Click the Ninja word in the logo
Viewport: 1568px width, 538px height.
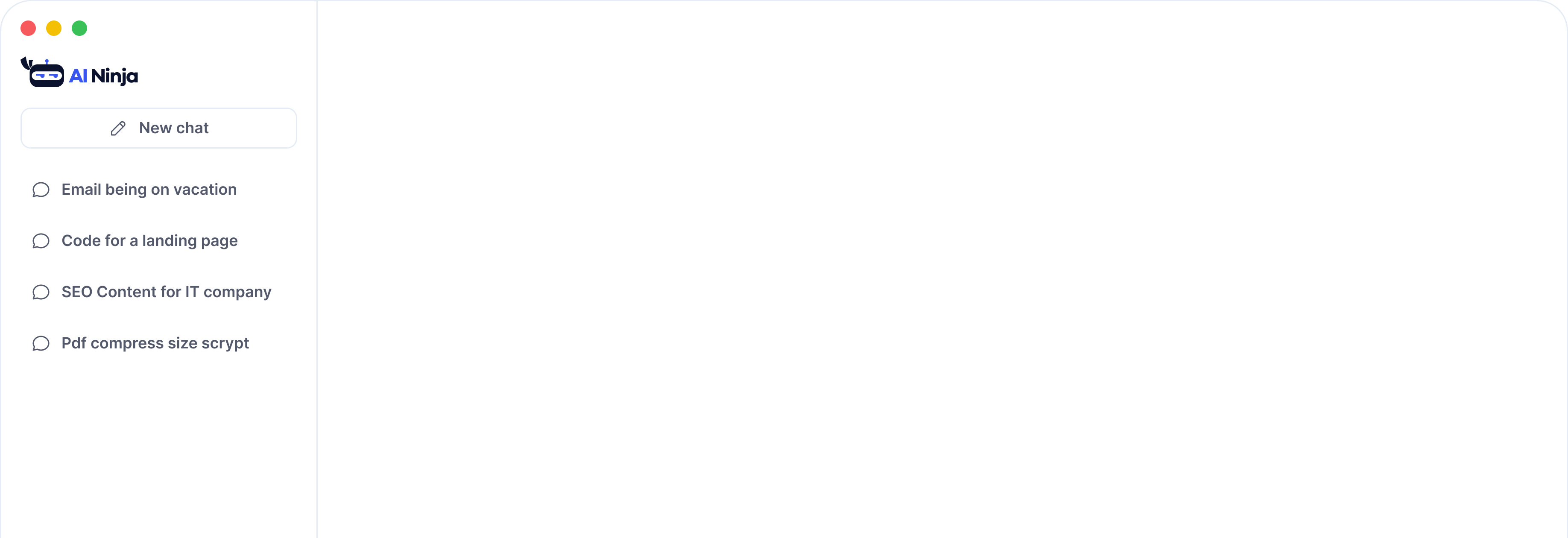pyautogui.click(x=114, y=77)
